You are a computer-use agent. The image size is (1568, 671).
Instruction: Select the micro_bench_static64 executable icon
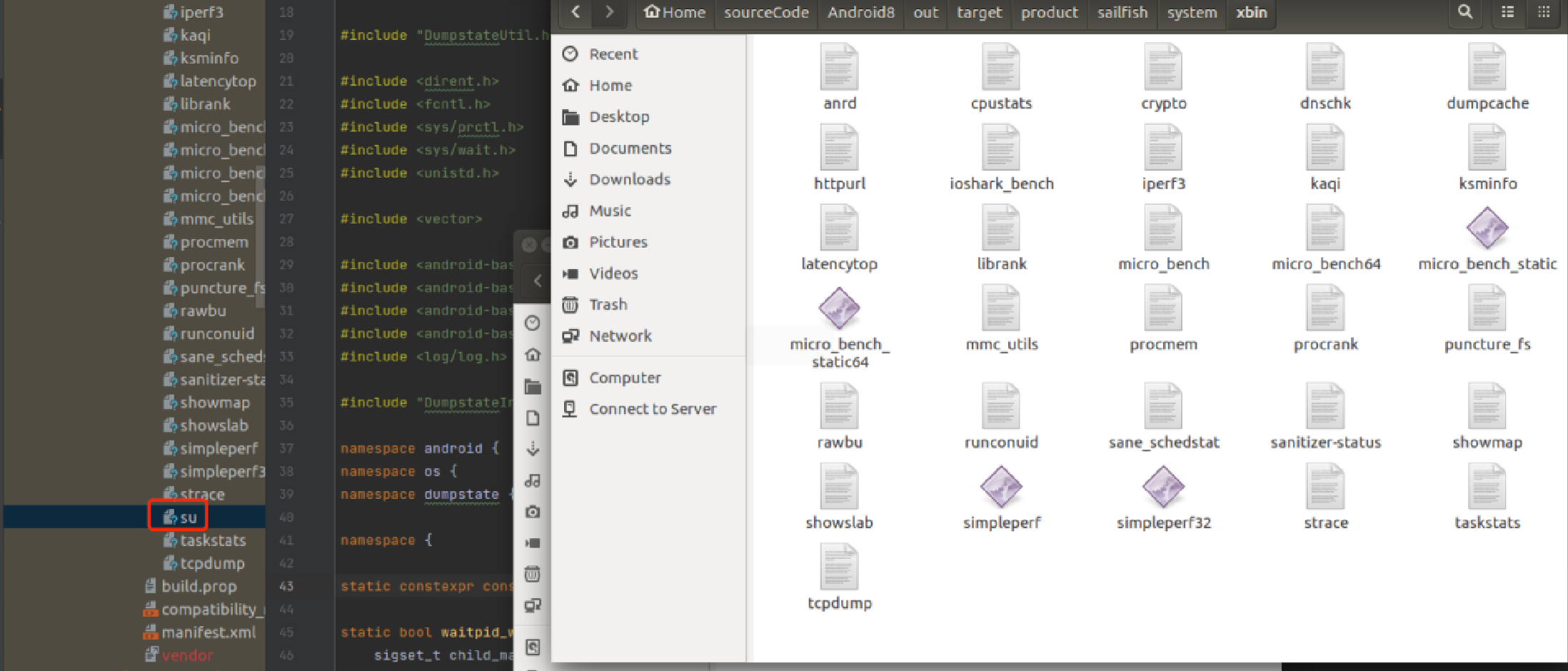coord(839,308)
